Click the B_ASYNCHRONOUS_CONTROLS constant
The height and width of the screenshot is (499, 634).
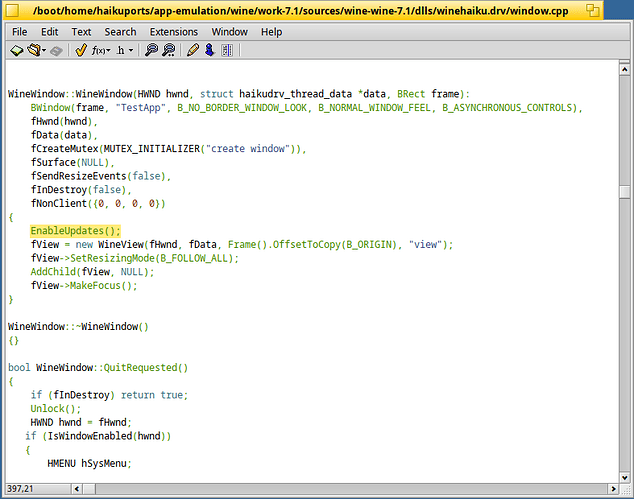507,108
